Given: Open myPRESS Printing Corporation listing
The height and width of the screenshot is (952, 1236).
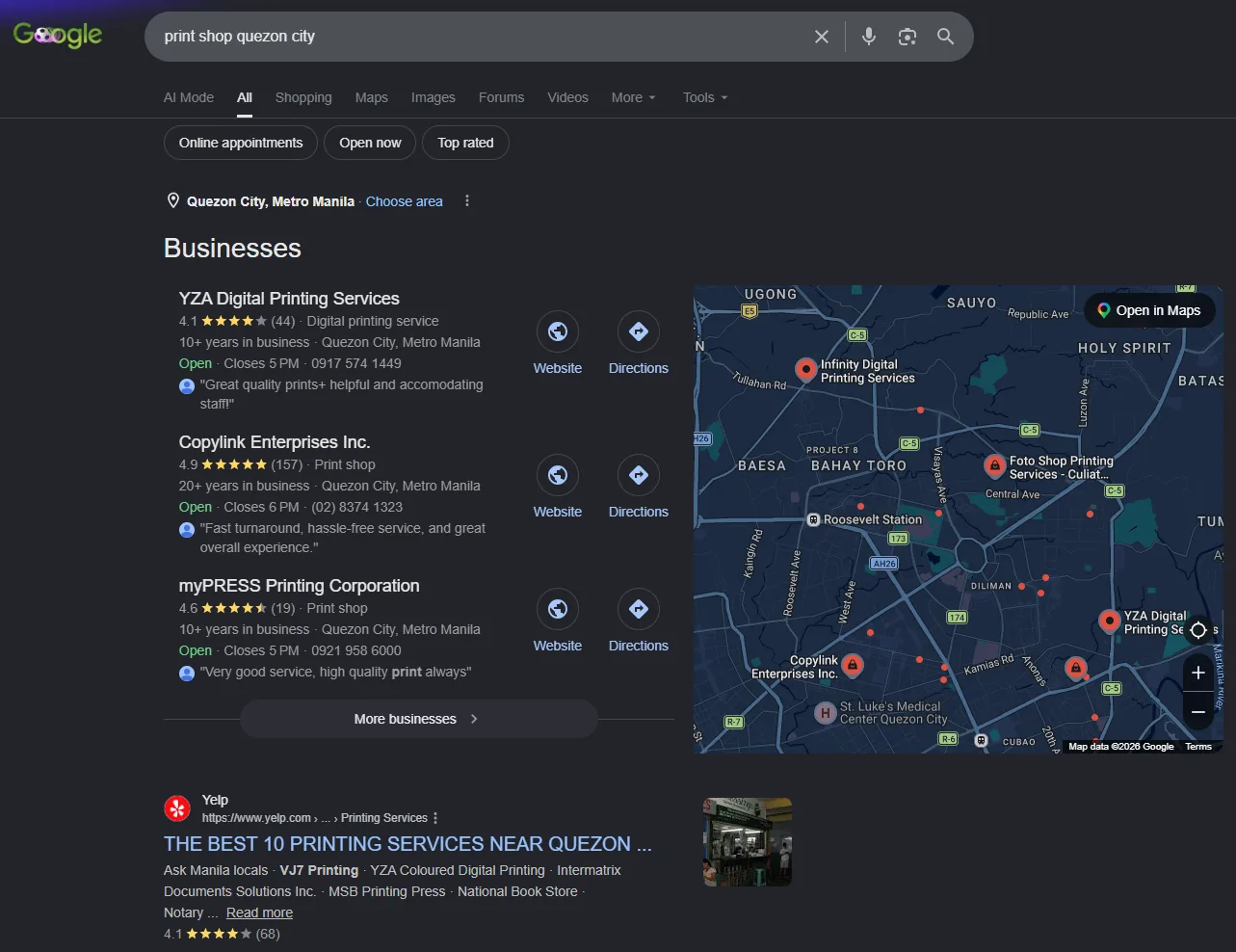Looking at the screenshot, I should coord(299,586).
